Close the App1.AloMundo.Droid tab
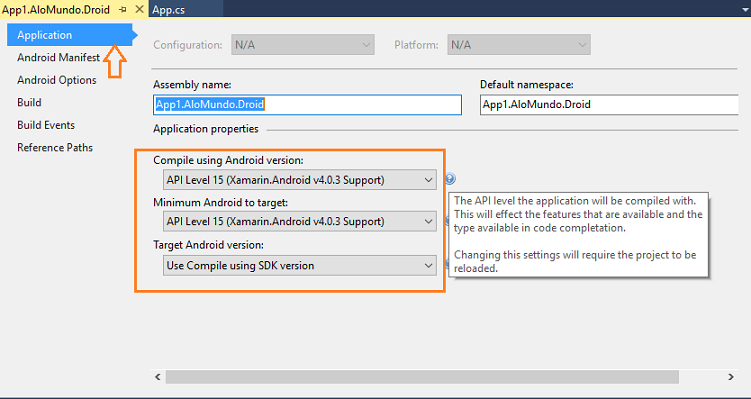 pos(139,9)
